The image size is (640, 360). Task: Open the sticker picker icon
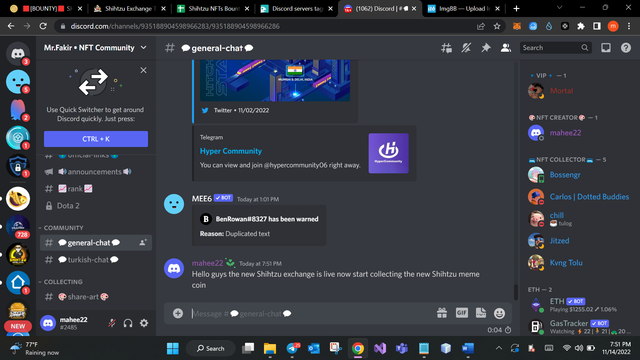[x=481, y=313]
